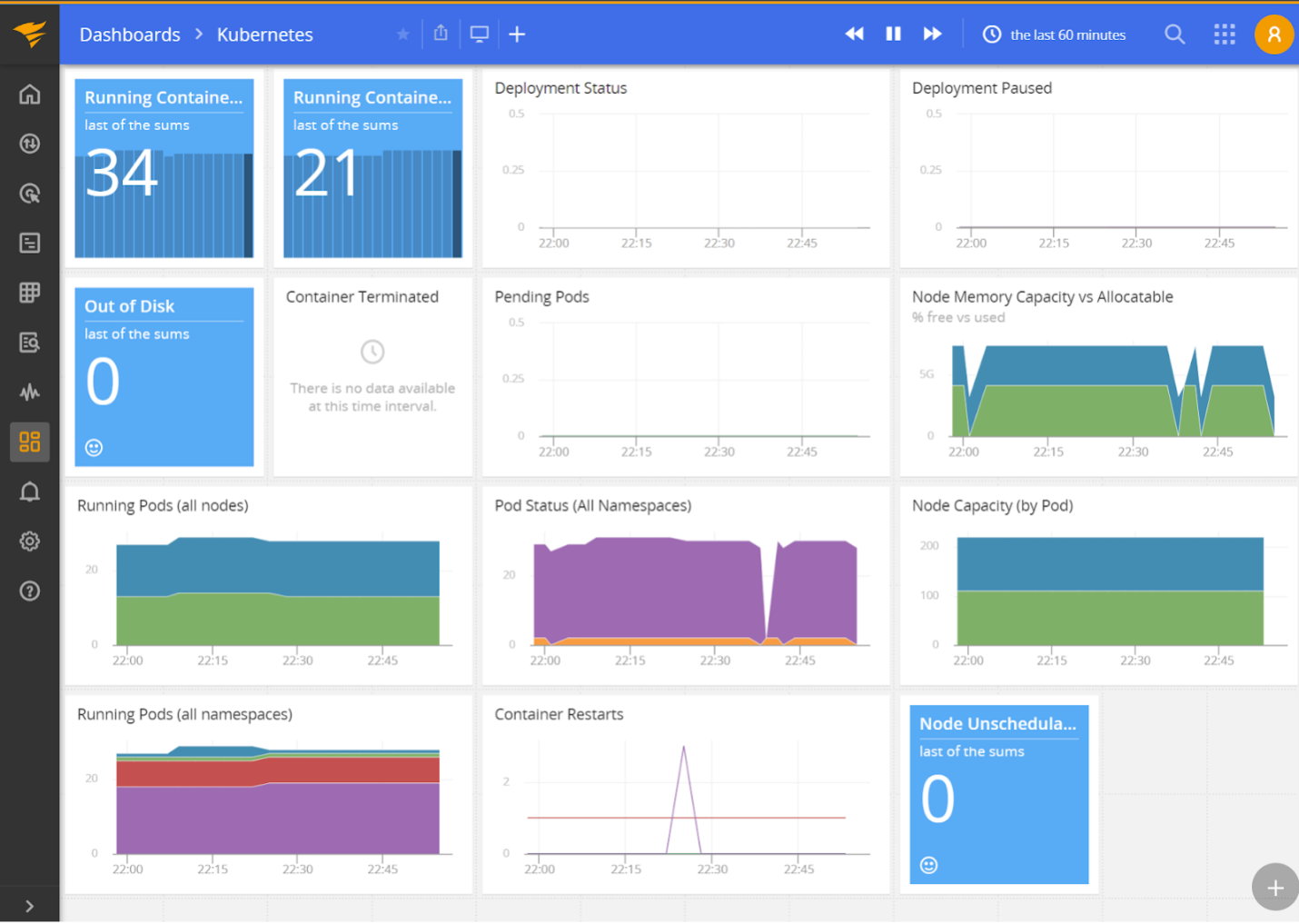
Task: Open the Out of Disk tile
Action: 164,377
